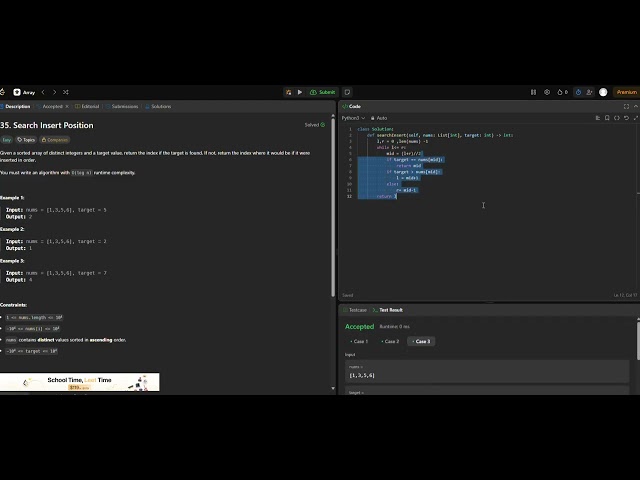Pick a random problem with shuffle icon

point(66,92)
